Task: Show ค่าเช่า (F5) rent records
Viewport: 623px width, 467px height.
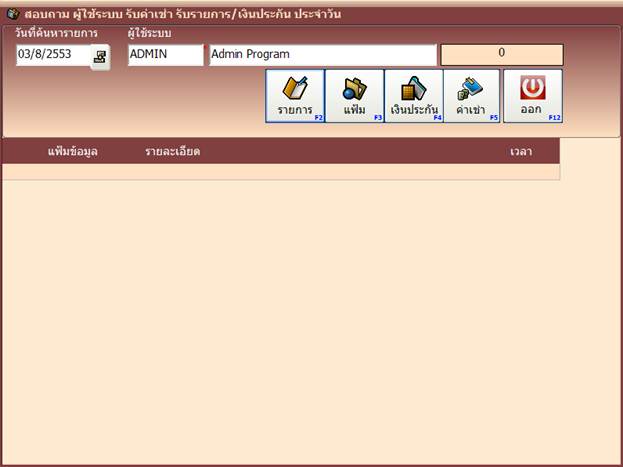Action: point(471,96)
